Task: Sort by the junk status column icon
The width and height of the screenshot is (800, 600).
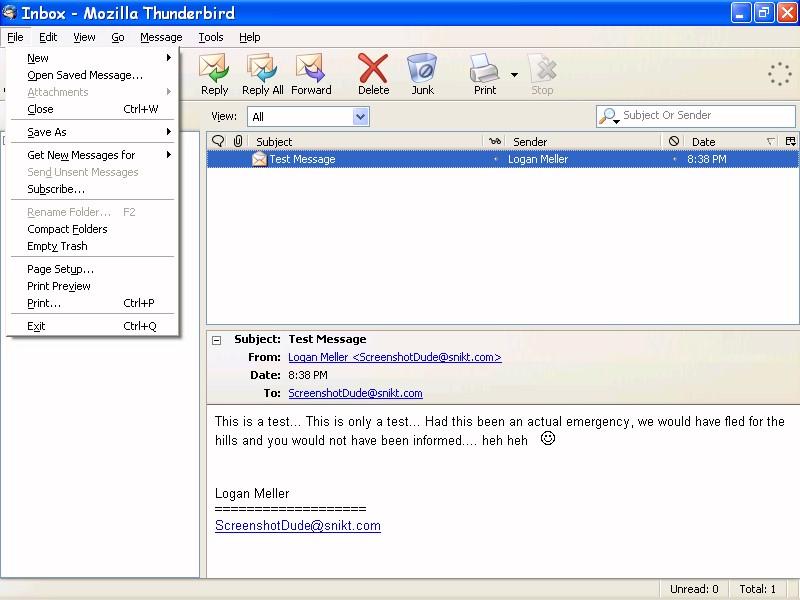Action: click(673, 141)
